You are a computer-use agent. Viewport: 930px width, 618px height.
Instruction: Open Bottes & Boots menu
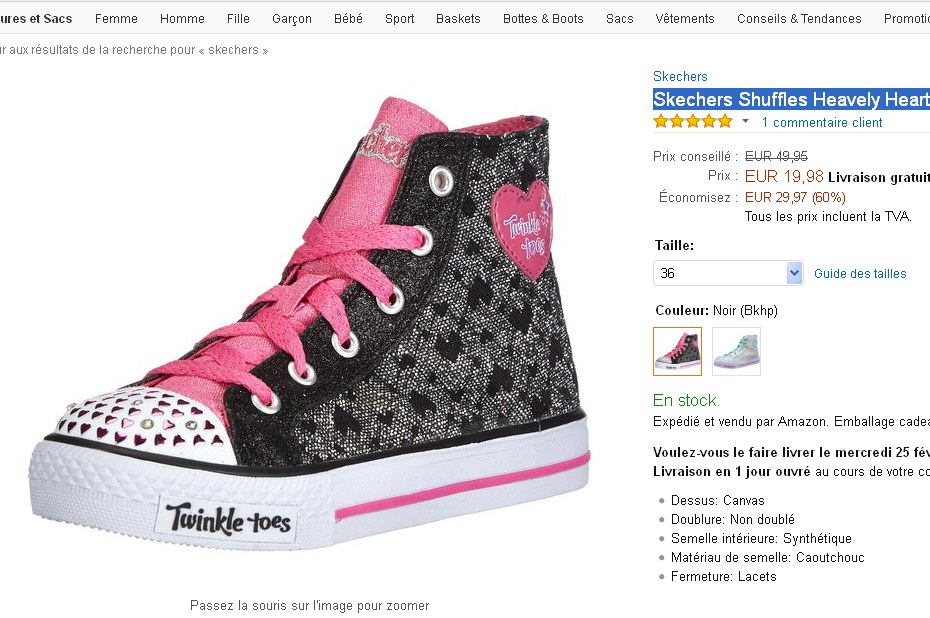click(543, 19)
